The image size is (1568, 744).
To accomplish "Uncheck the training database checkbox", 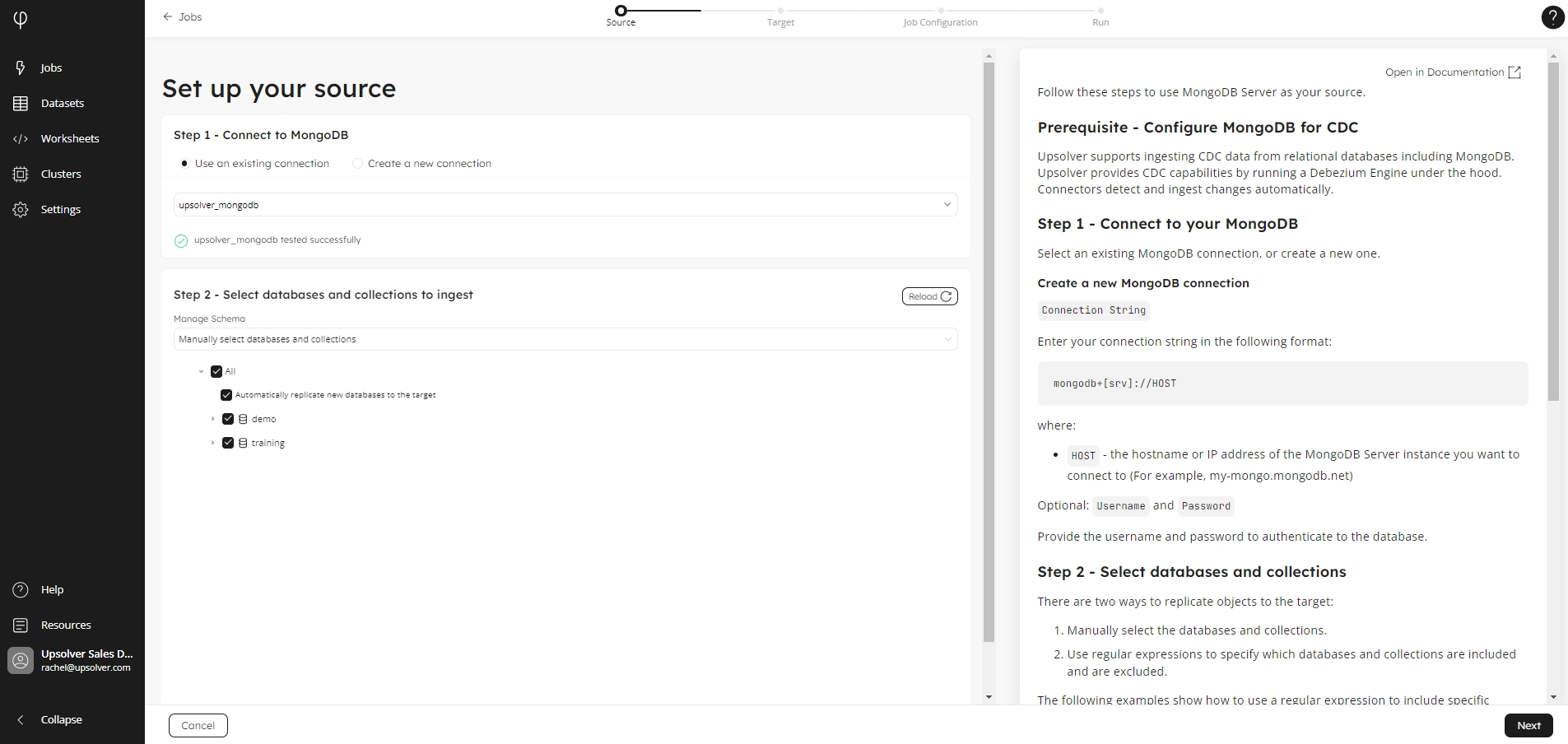I will (x=228, y=443).
